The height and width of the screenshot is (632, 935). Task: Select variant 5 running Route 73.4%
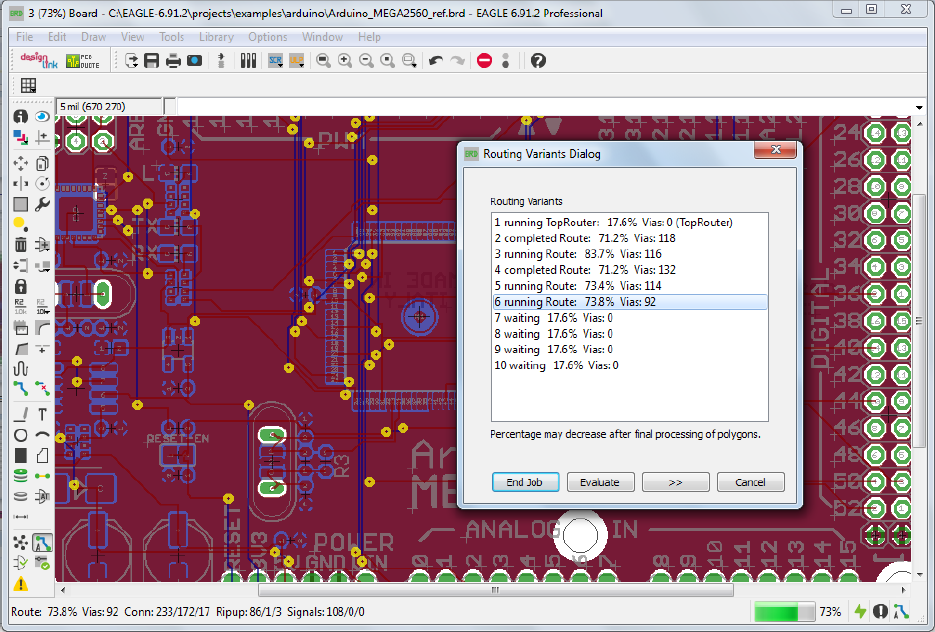tap(630, 286)
